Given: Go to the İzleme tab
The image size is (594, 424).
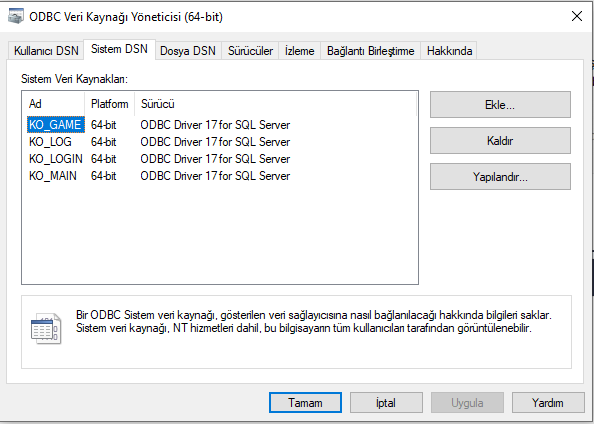Looking at the screenshot, I should coord(300,51).
